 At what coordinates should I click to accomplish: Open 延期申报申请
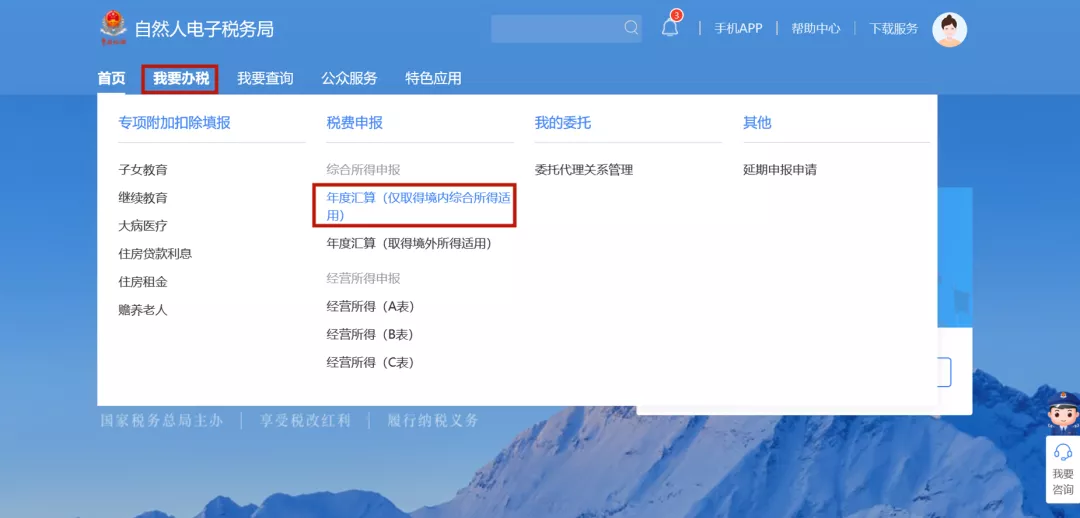pos(780,169)
